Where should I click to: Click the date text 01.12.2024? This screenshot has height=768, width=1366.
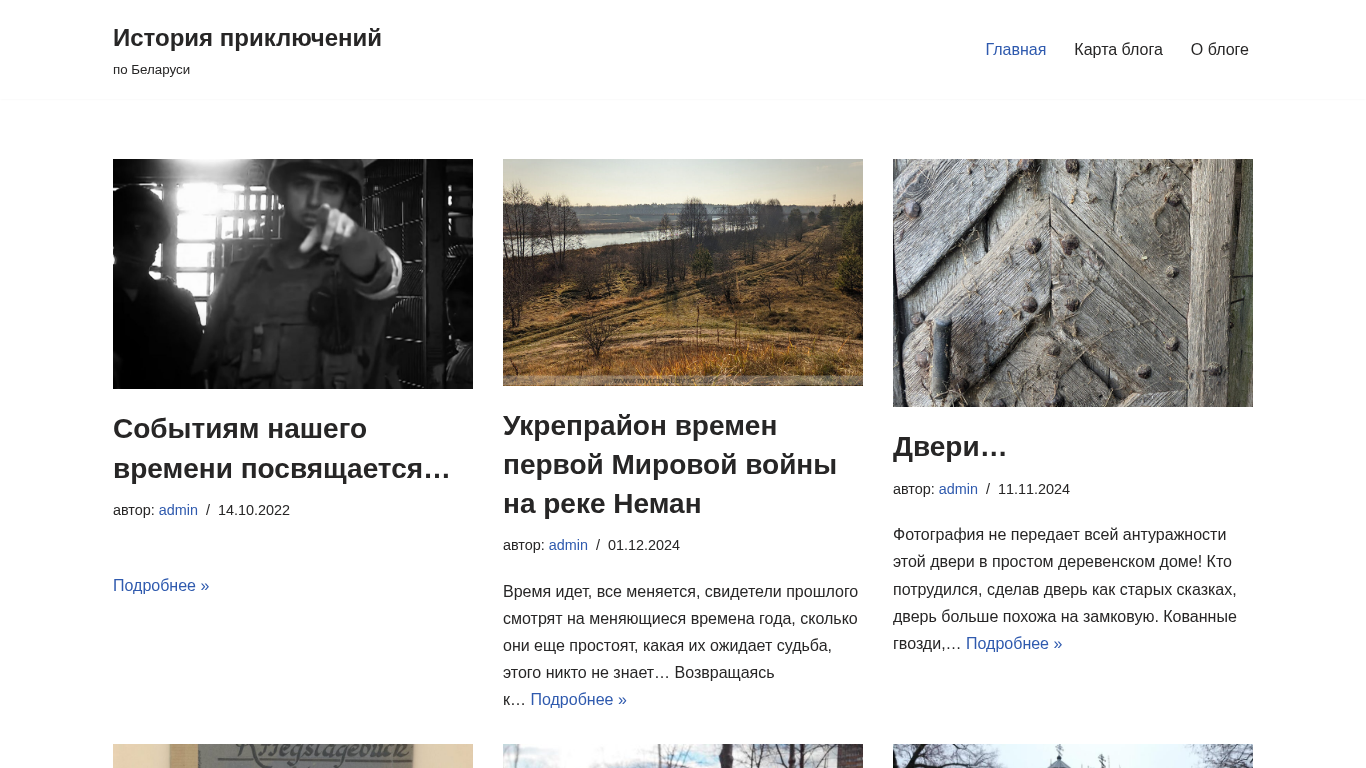[x=644, y=545]
